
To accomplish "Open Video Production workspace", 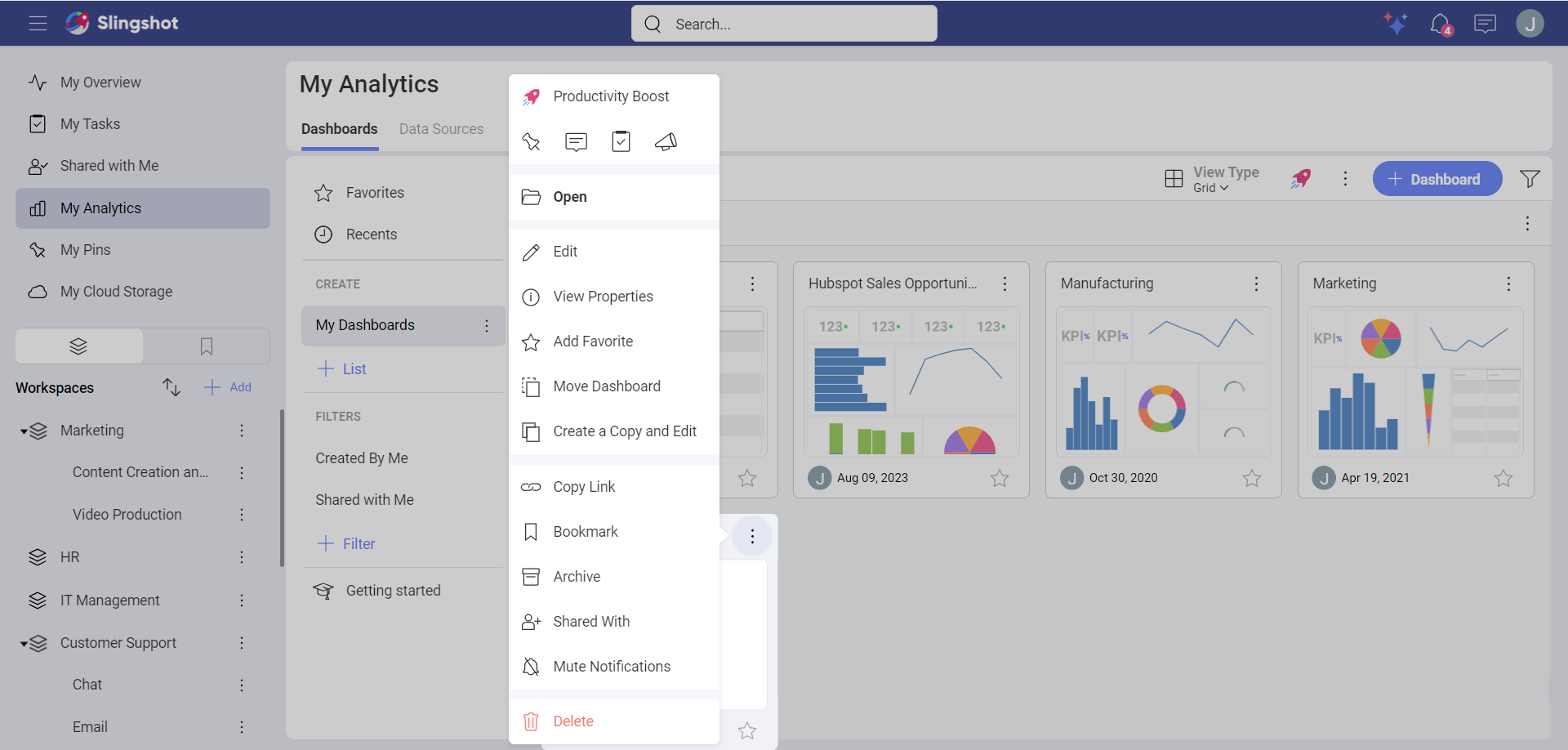I will (x=127, y=515).
